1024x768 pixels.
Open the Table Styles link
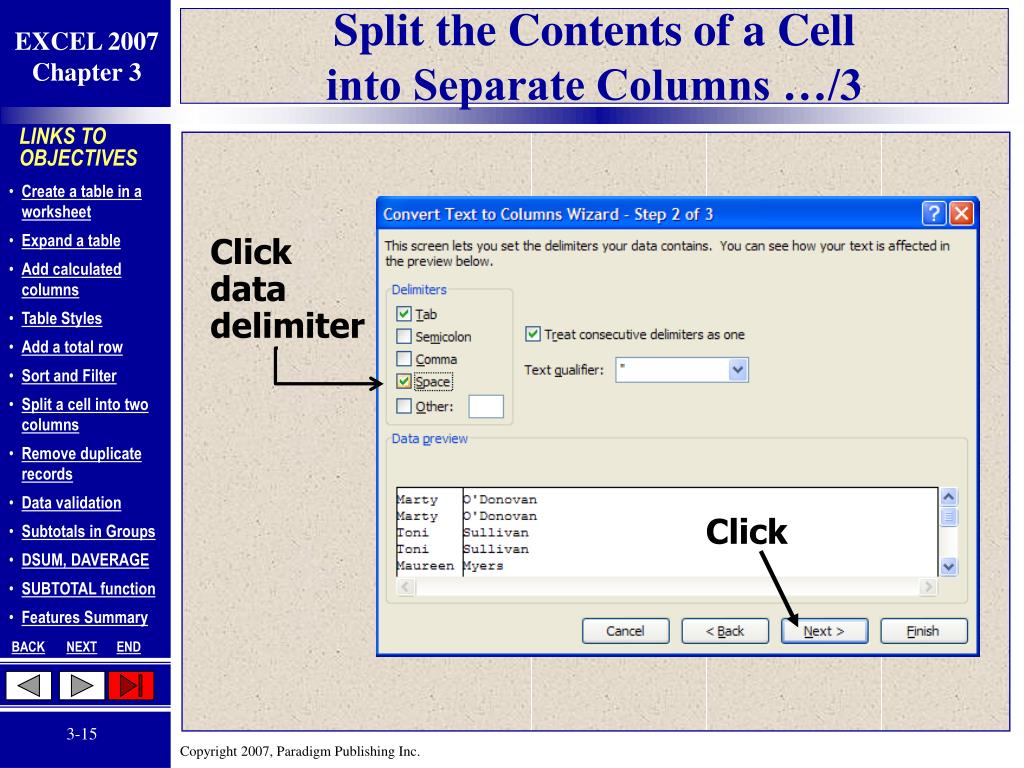click(61, 319)
